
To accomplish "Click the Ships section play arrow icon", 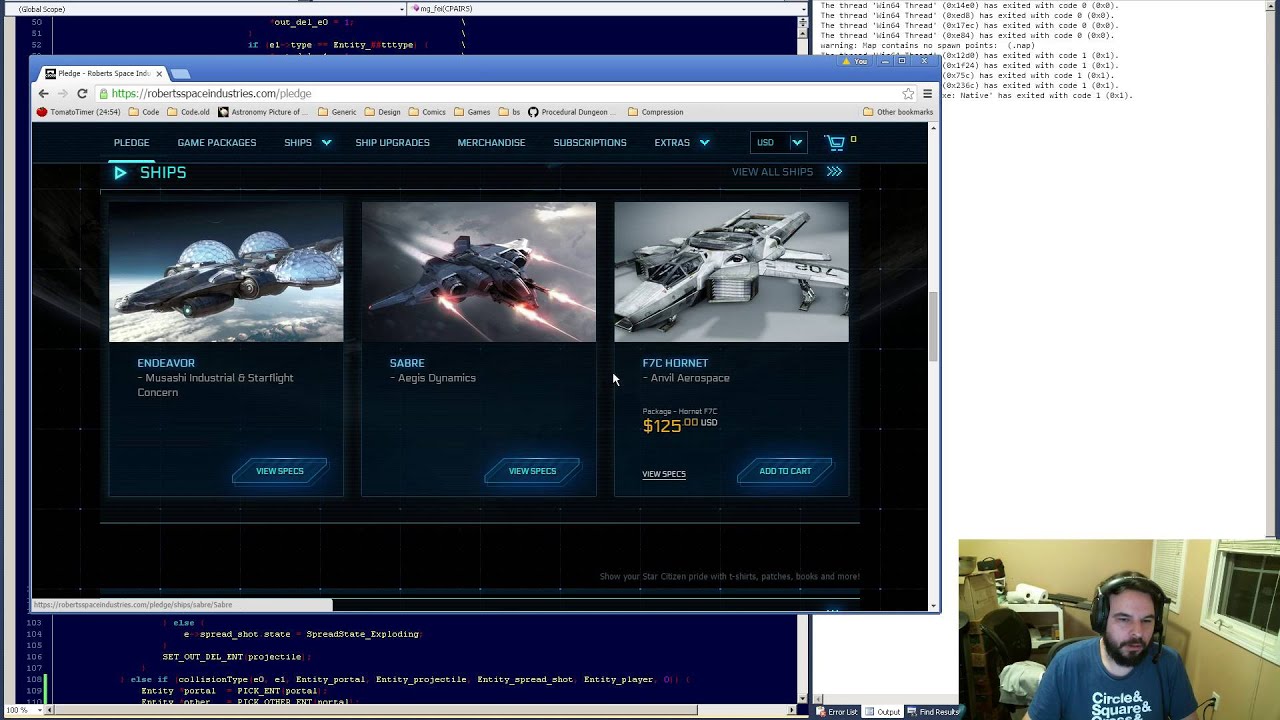I will (120, 173).
